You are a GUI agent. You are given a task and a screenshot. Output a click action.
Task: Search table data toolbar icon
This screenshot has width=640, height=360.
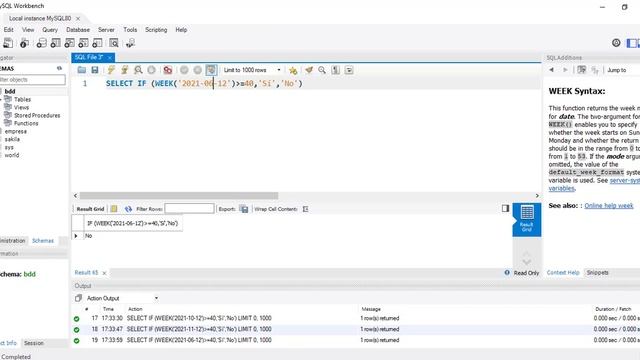click(114, 43)
